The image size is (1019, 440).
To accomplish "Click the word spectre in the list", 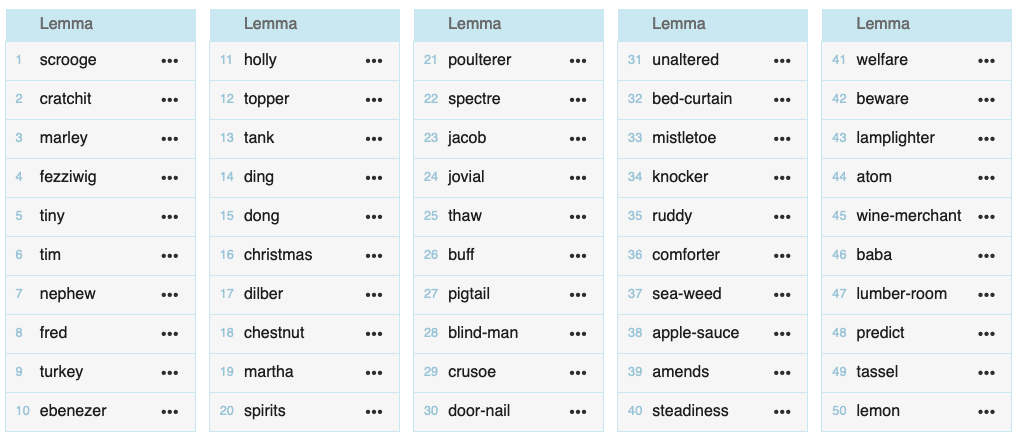I will [474, 99].
